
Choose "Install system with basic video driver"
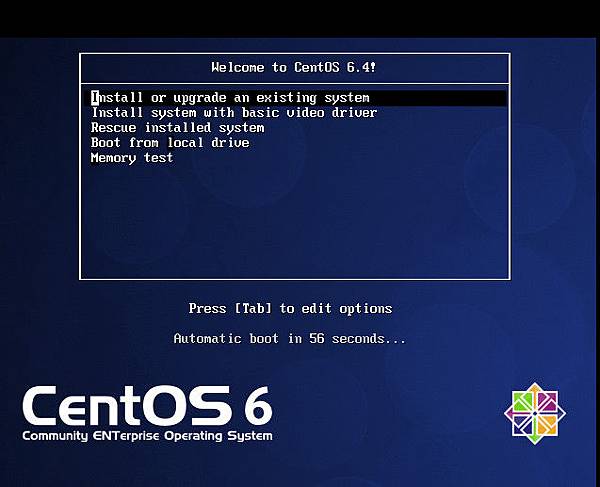[234, 113]
